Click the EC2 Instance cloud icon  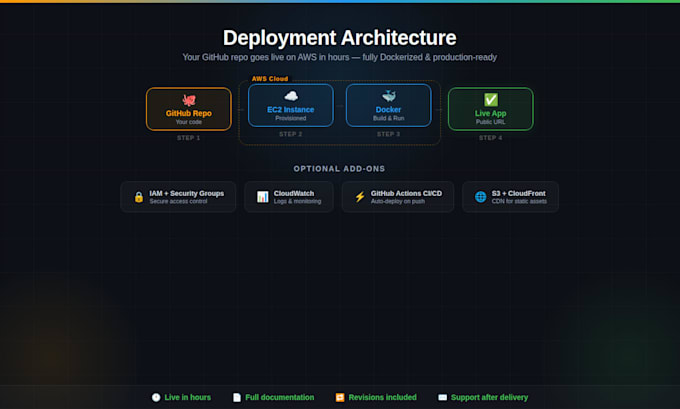pos(291,96)
